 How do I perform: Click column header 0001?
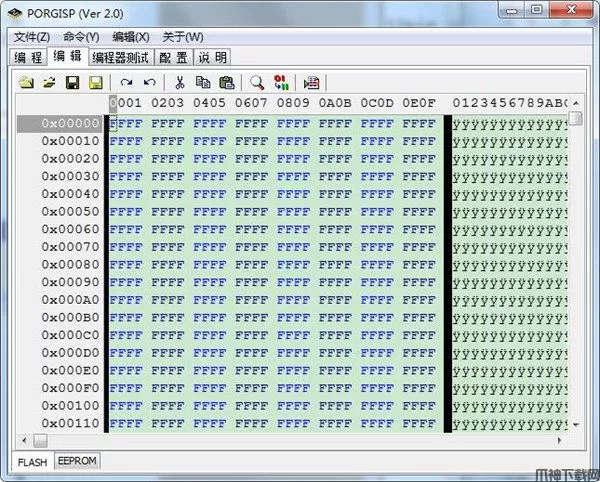tap(126, 103)
